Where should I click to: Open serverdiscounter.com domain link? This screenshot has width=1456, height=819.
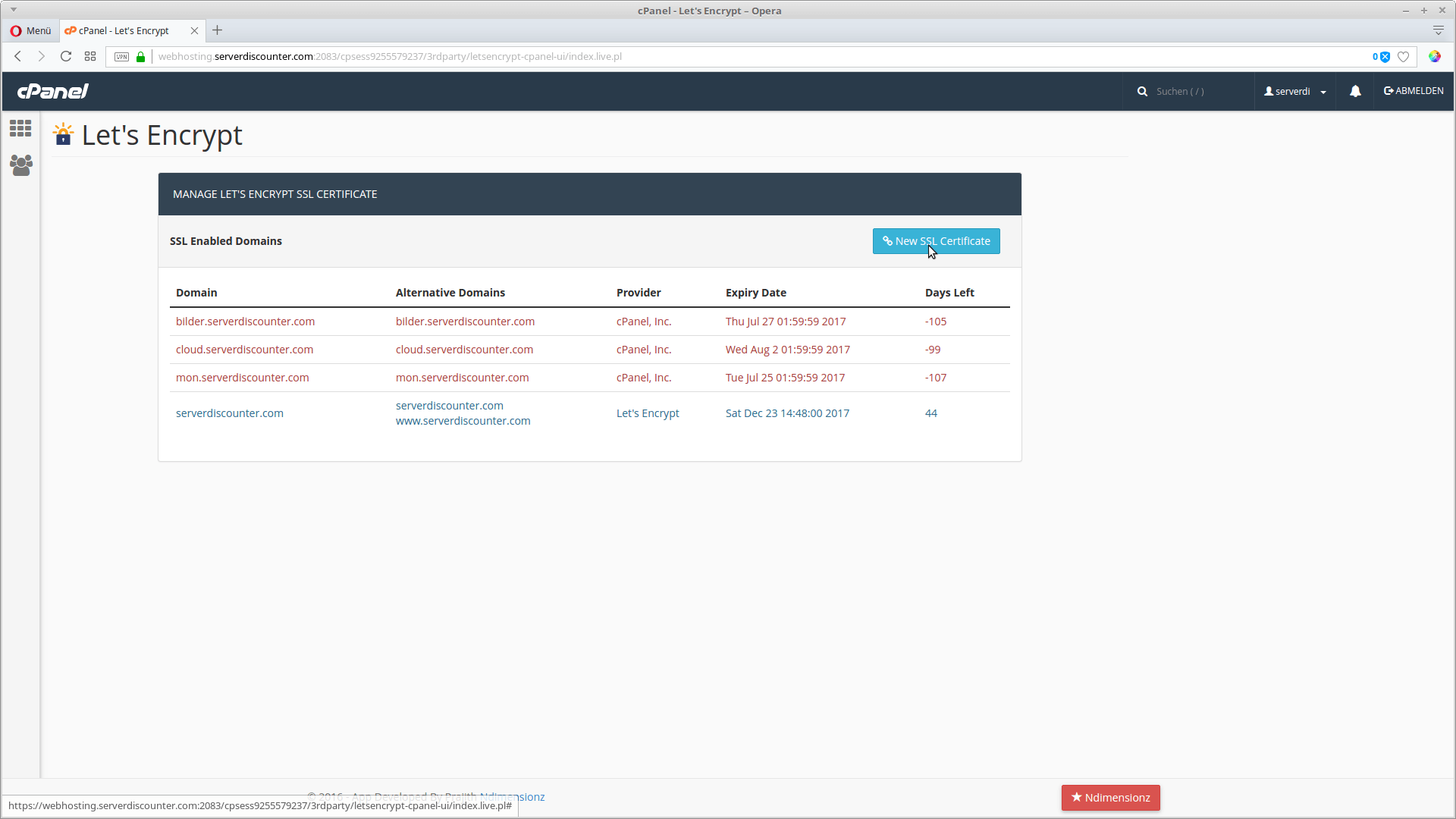pyautogui.click(x=229, y=413)
